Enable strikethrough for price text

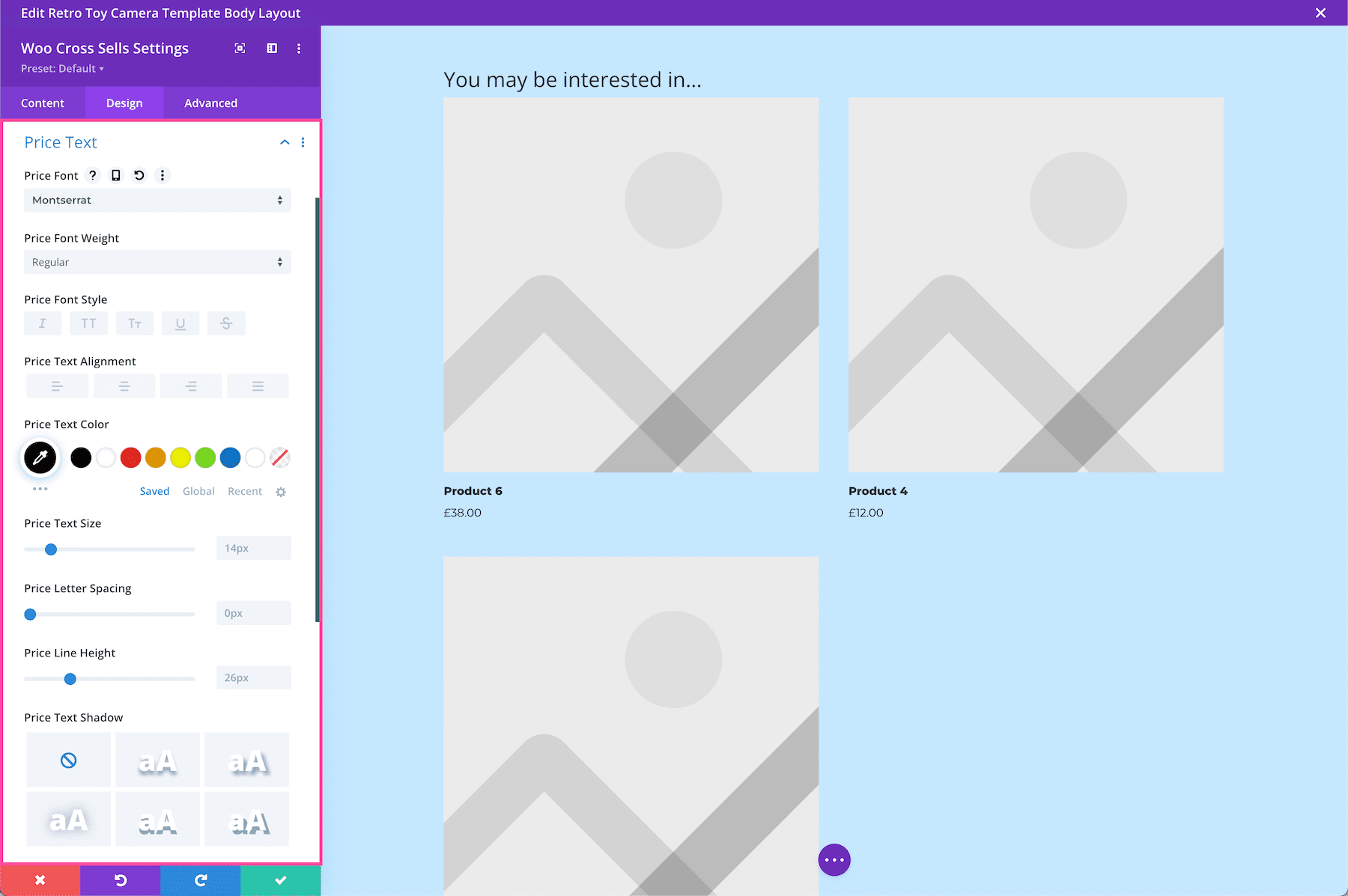pyautogui.click(x=226, y=323)
